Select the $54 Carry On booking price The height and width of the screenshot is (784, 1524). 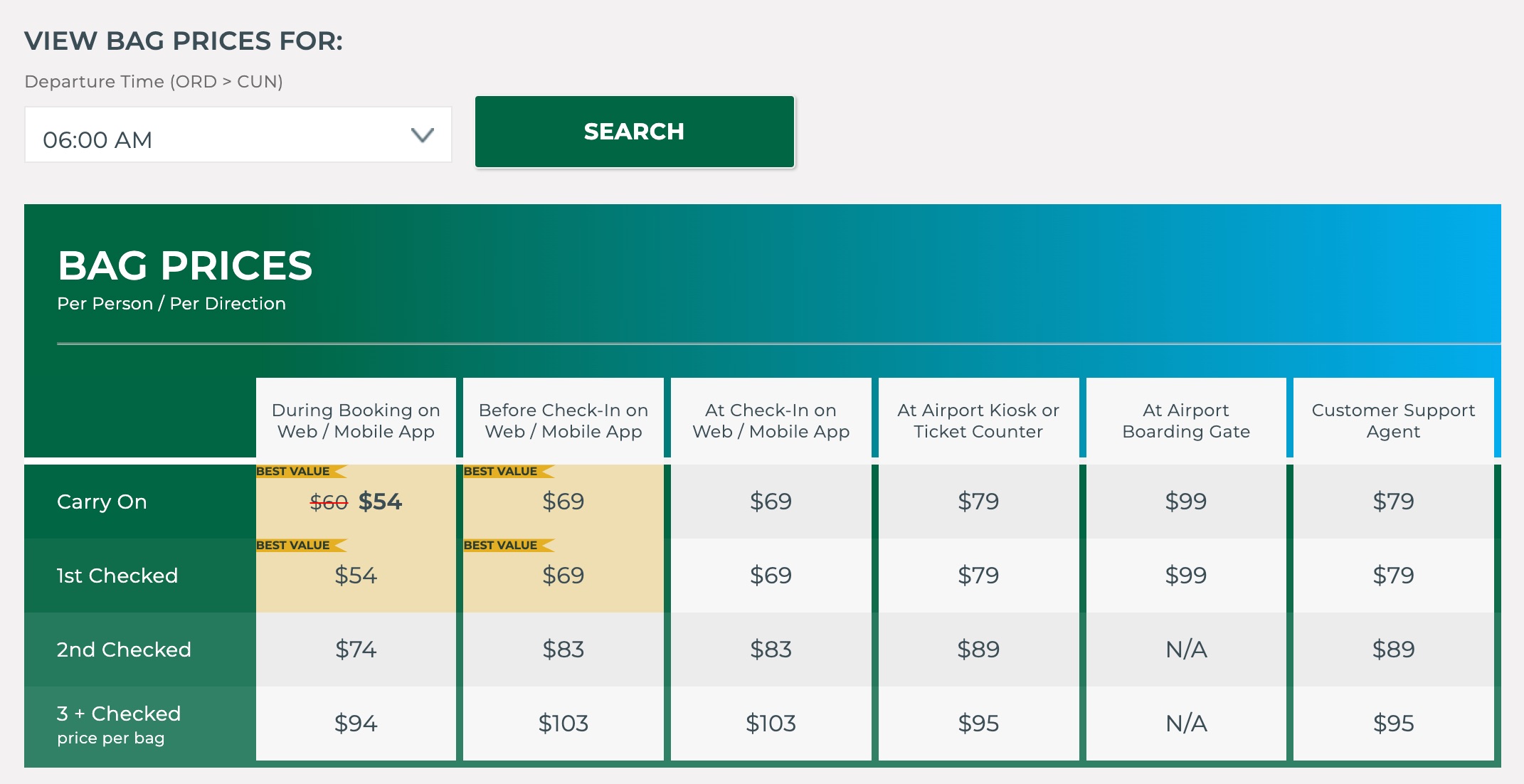381,502
